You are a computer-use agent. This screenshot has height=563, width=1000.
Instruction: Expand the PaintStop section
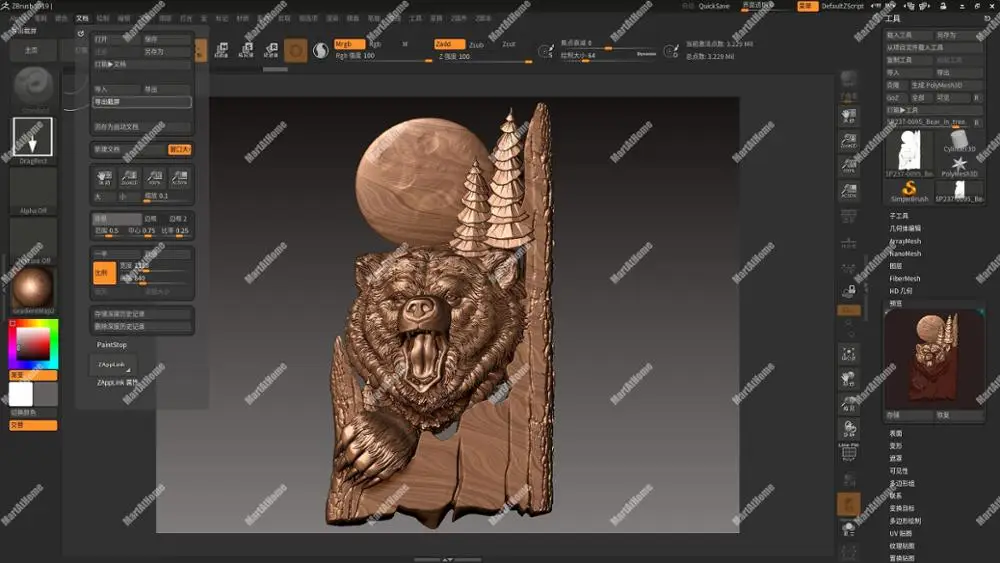pos(112,344)
